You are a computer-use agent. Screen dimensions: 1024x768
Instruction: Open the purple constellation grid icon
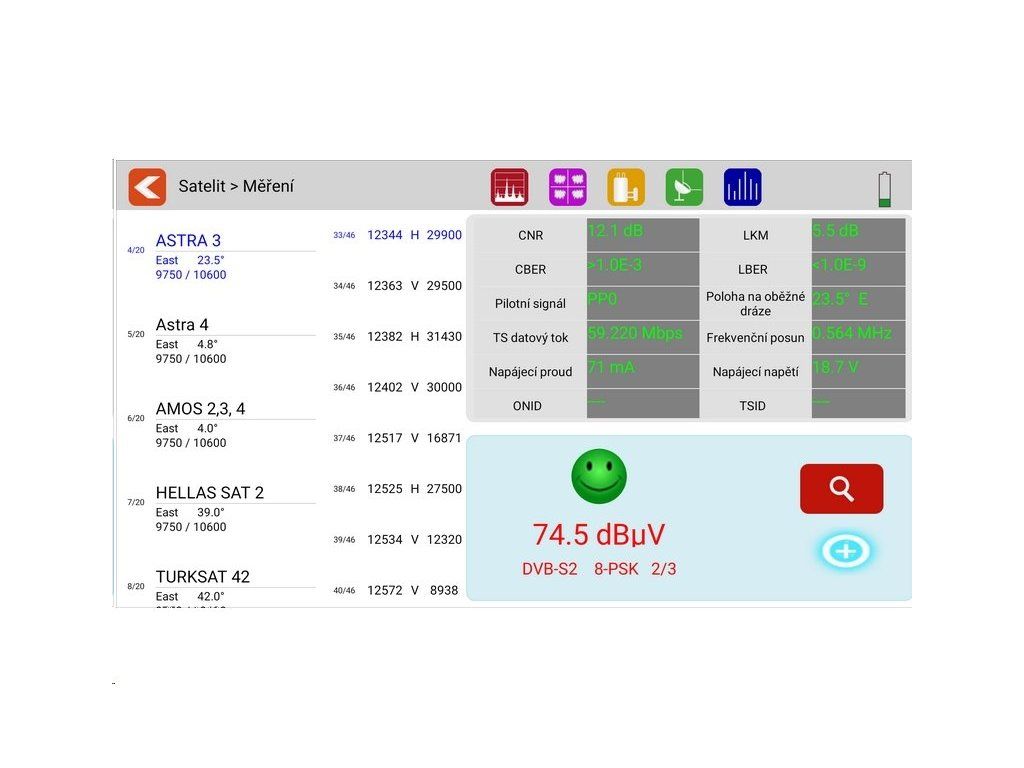[568, 187]
